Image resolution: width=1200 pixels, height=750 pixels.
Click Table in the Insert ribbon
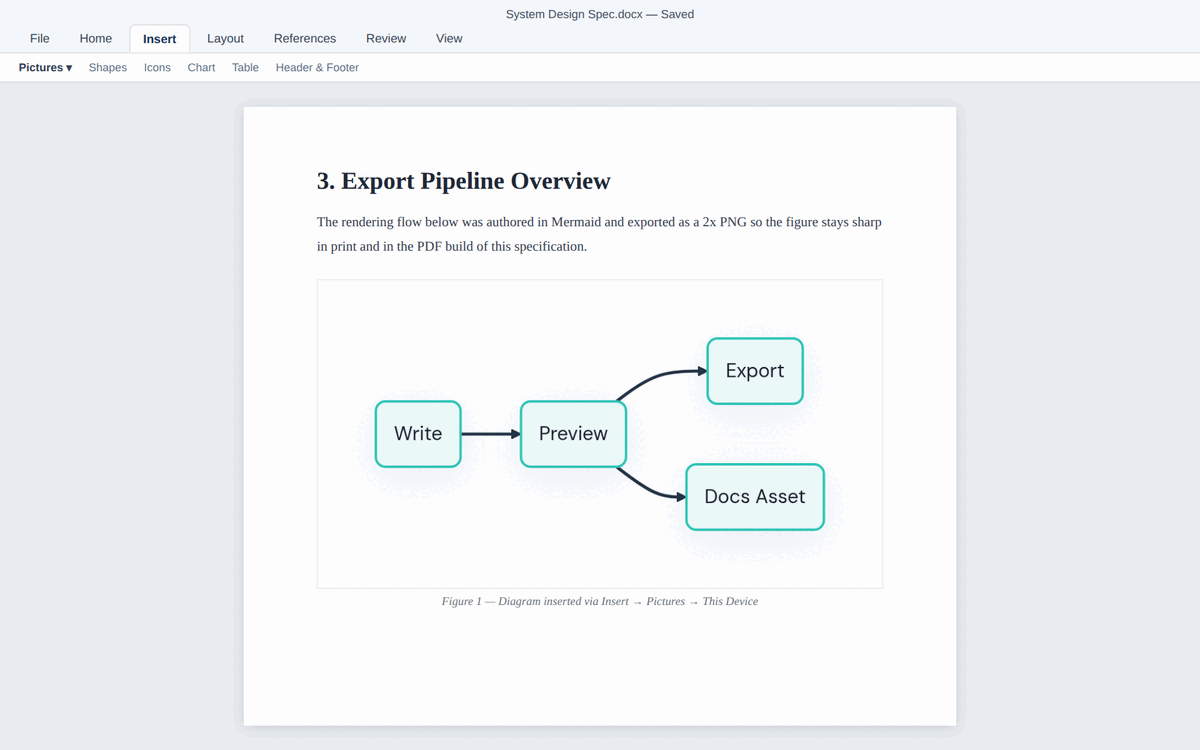(245, 67)
